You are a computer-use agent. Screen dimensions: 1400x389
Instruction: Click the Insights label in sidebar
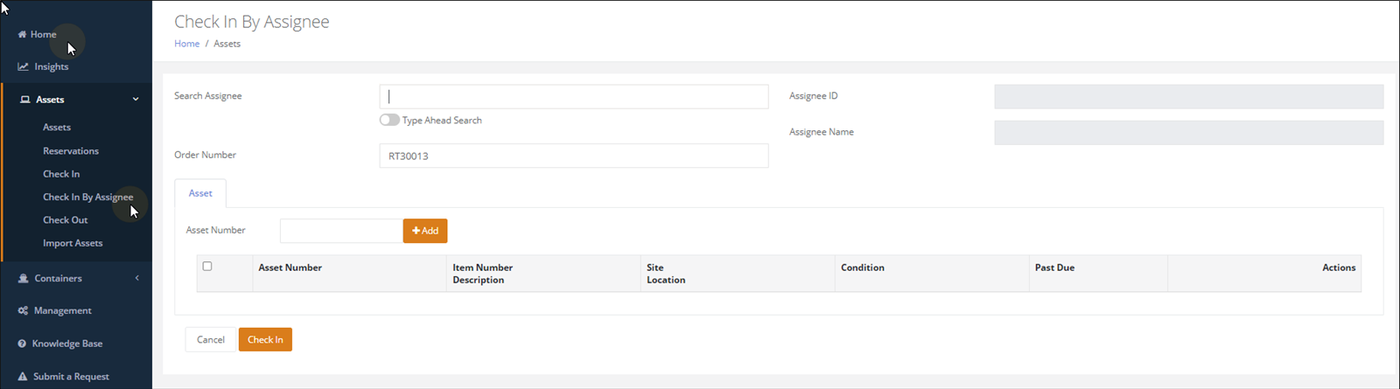51,67
